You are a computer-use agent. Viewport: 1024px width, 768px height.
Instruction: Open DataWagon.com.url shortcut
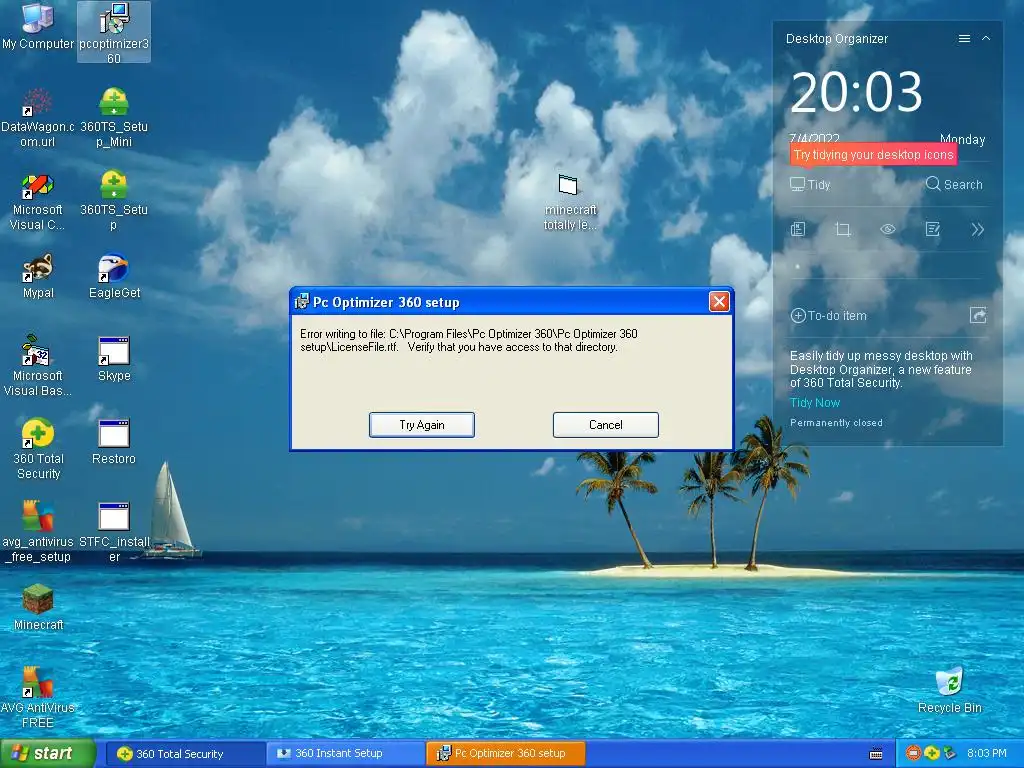coord(37,118)
